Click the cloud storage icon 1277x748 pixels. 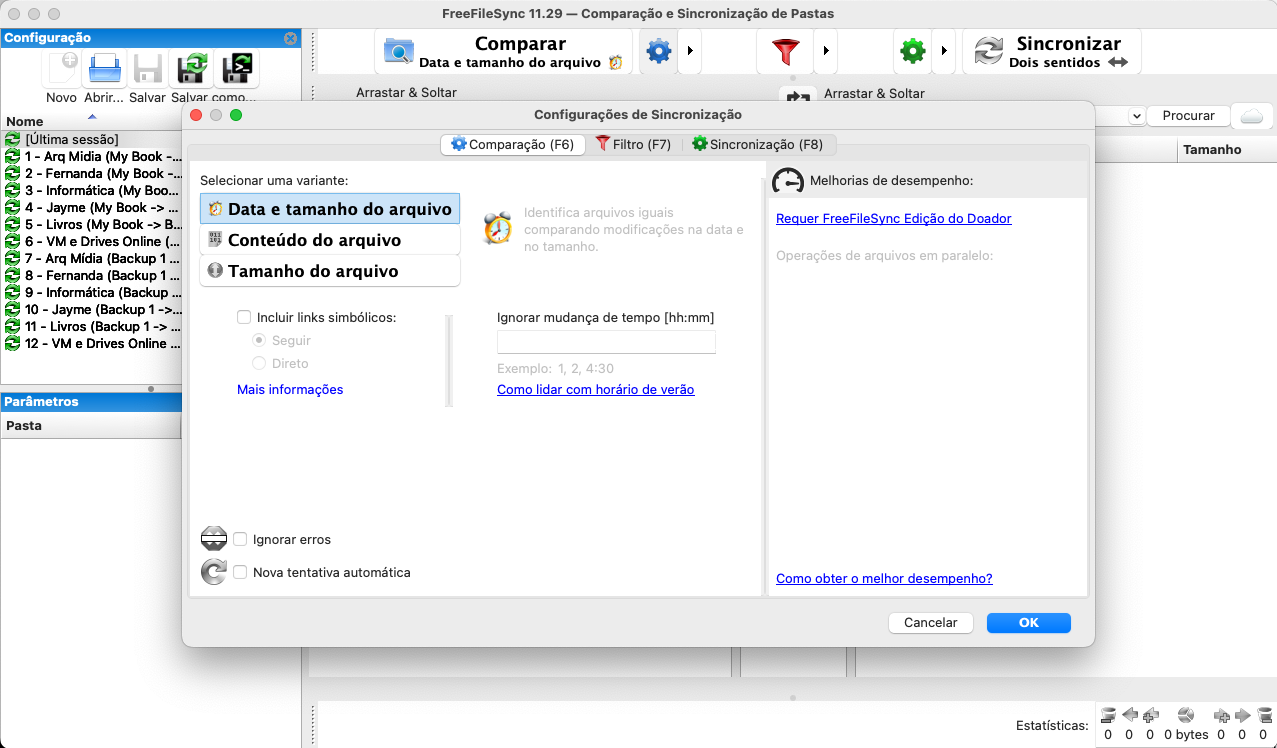pyautogui.click(x=1251, y=115)
